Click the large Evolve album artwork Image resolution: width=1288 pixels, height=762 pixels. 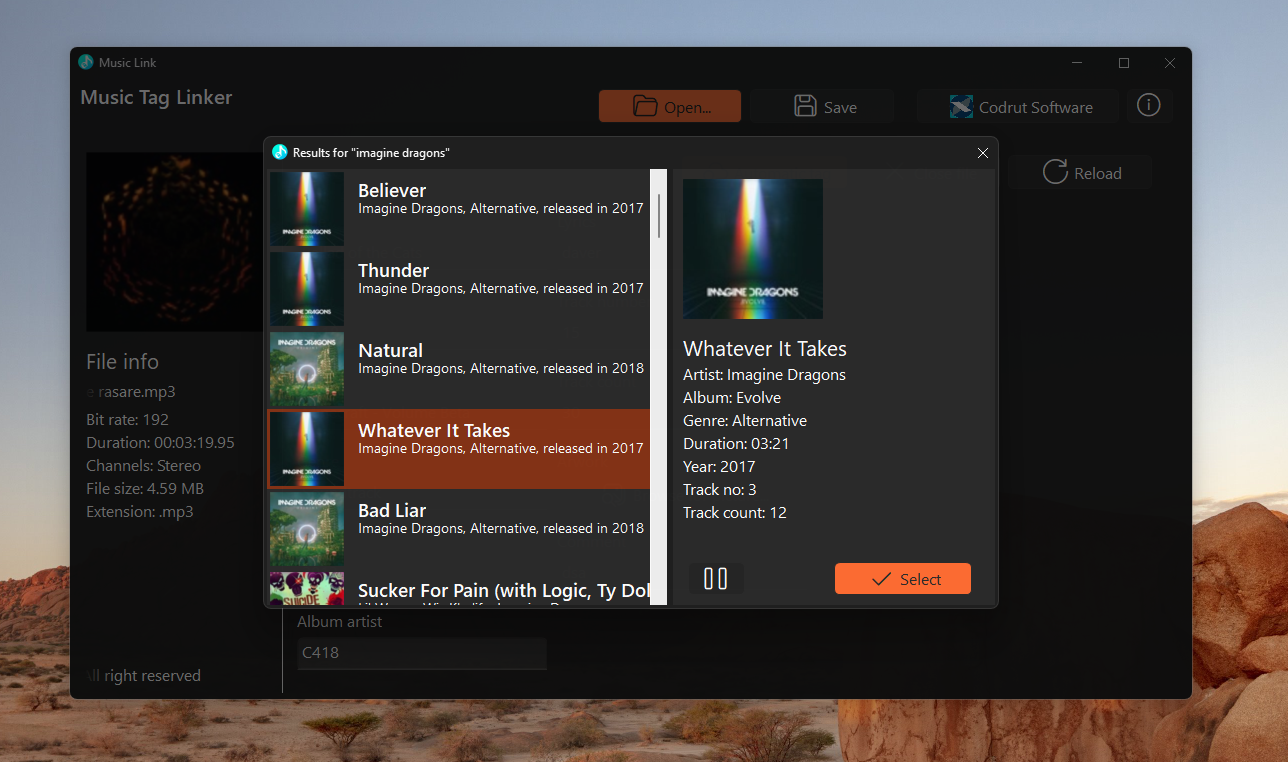click(x=753, y=249)
